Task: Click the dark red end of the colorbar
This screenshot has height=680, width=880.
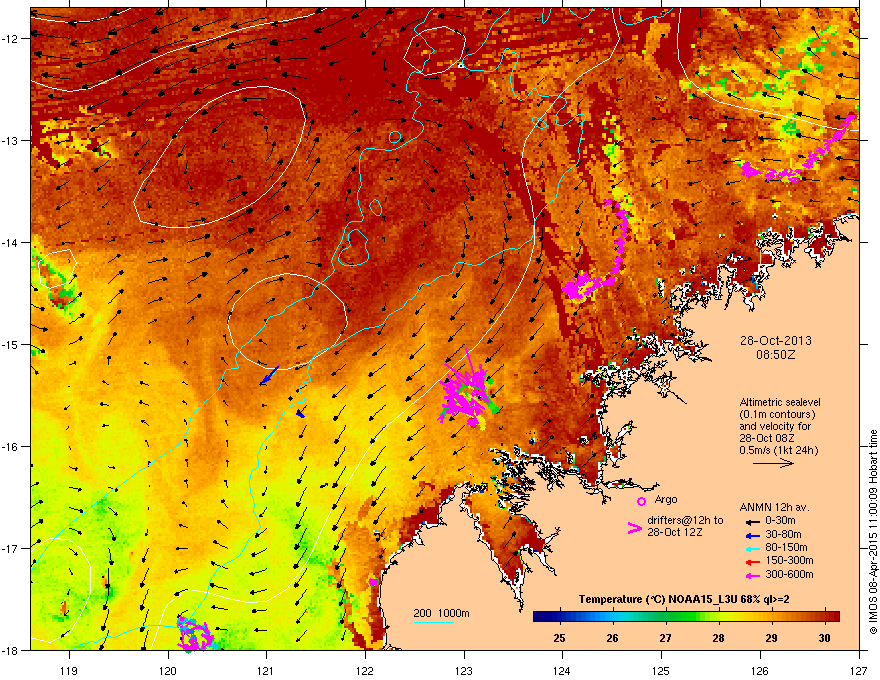Action: click(x=833, y=617)
